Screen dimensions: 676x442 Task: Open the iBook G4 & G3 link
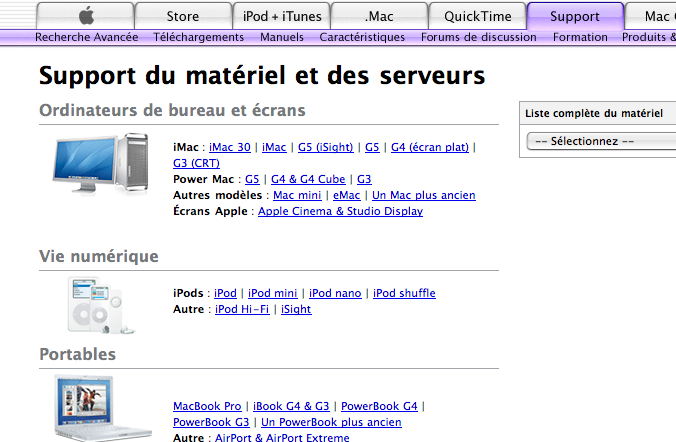pyautogui.click(x=291, y=406)
